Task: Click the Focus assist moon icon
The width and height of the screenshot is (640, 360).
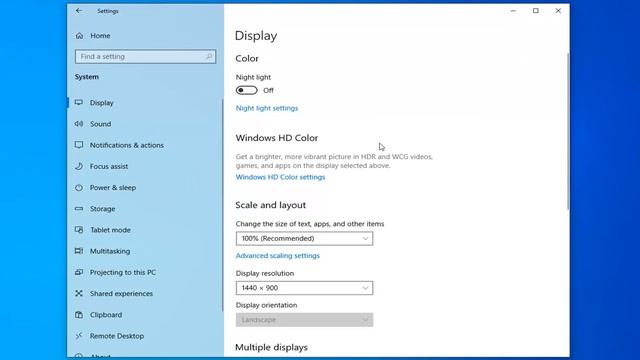Action: pyautogui.click(x=79, y=166)
